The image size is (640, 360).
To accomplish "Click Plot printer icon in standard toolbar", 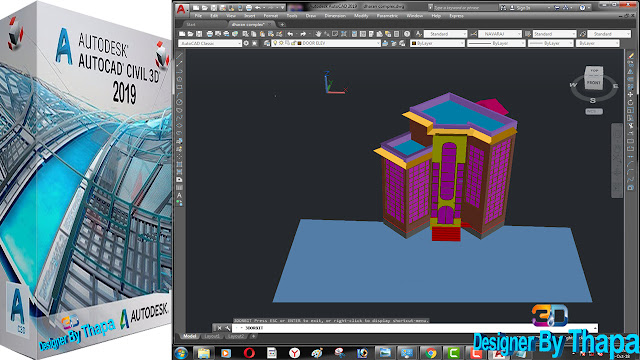I will pyautogui.click(x=210, y=34).
